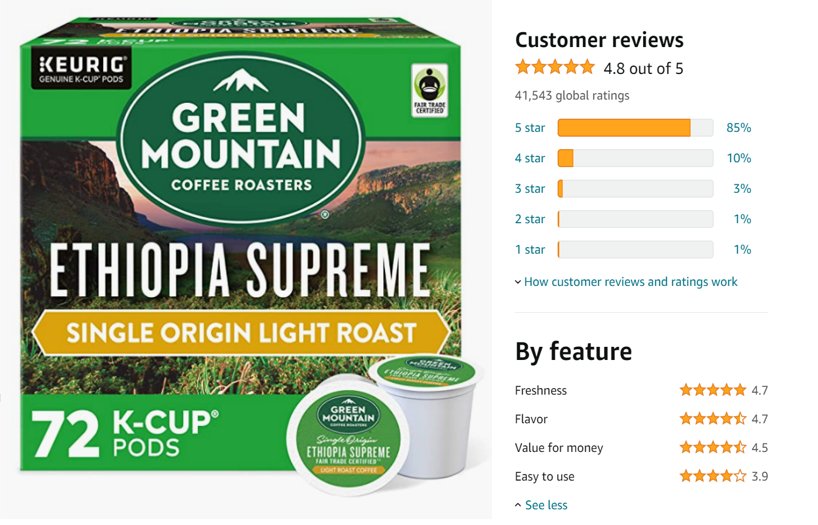Click the 85% five-star percentage
The width and height of the screenshot is (818, 525).
[x=739, y=128]
